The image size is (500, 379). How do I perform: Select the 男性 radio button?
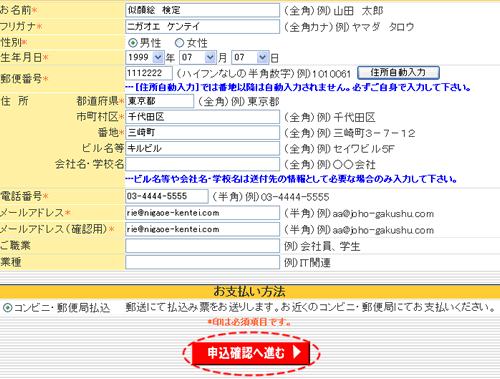133,43
